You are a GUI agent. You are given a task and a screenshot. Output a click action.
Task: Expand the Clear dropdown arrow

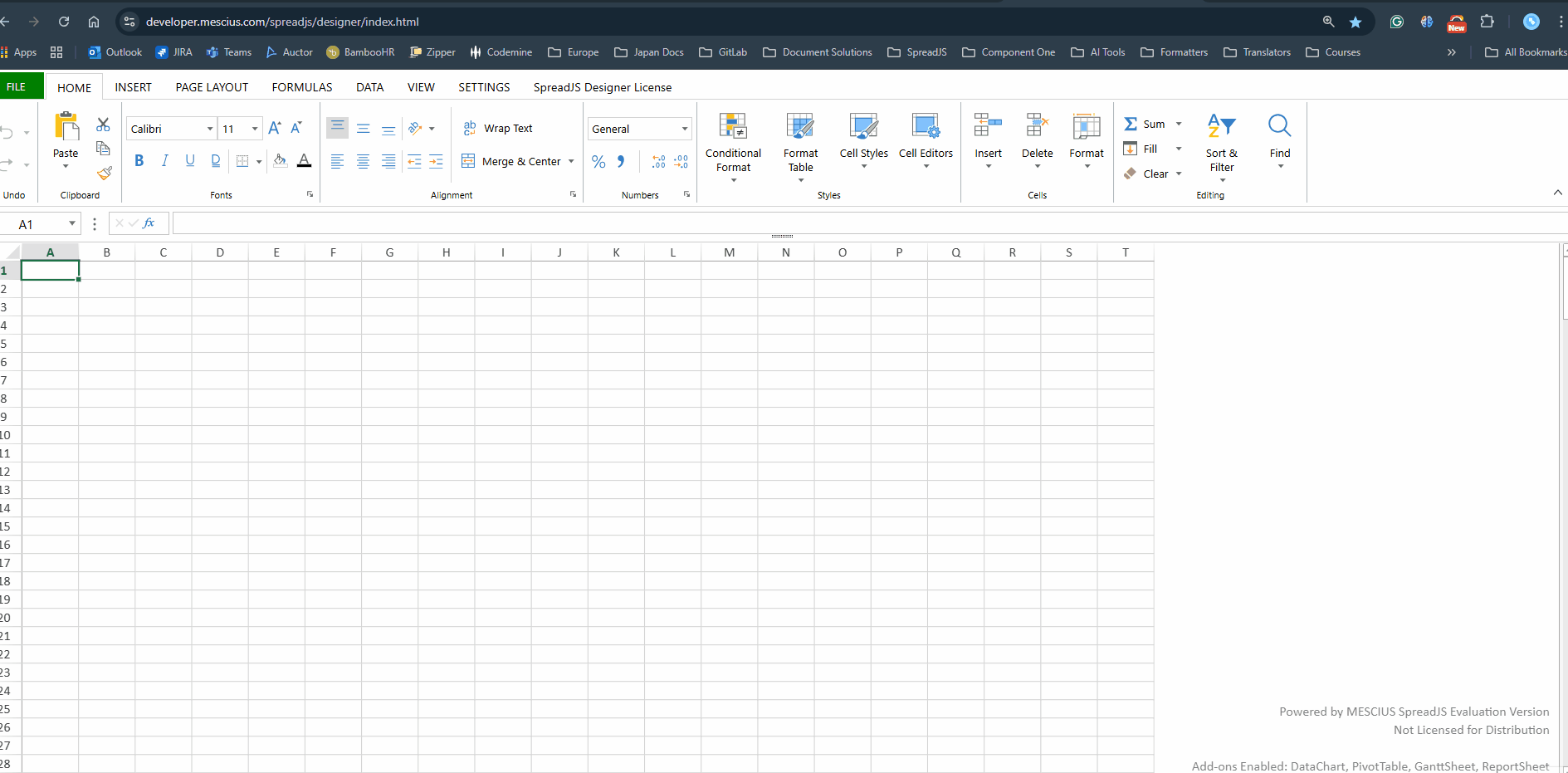tap(1179, 174)
